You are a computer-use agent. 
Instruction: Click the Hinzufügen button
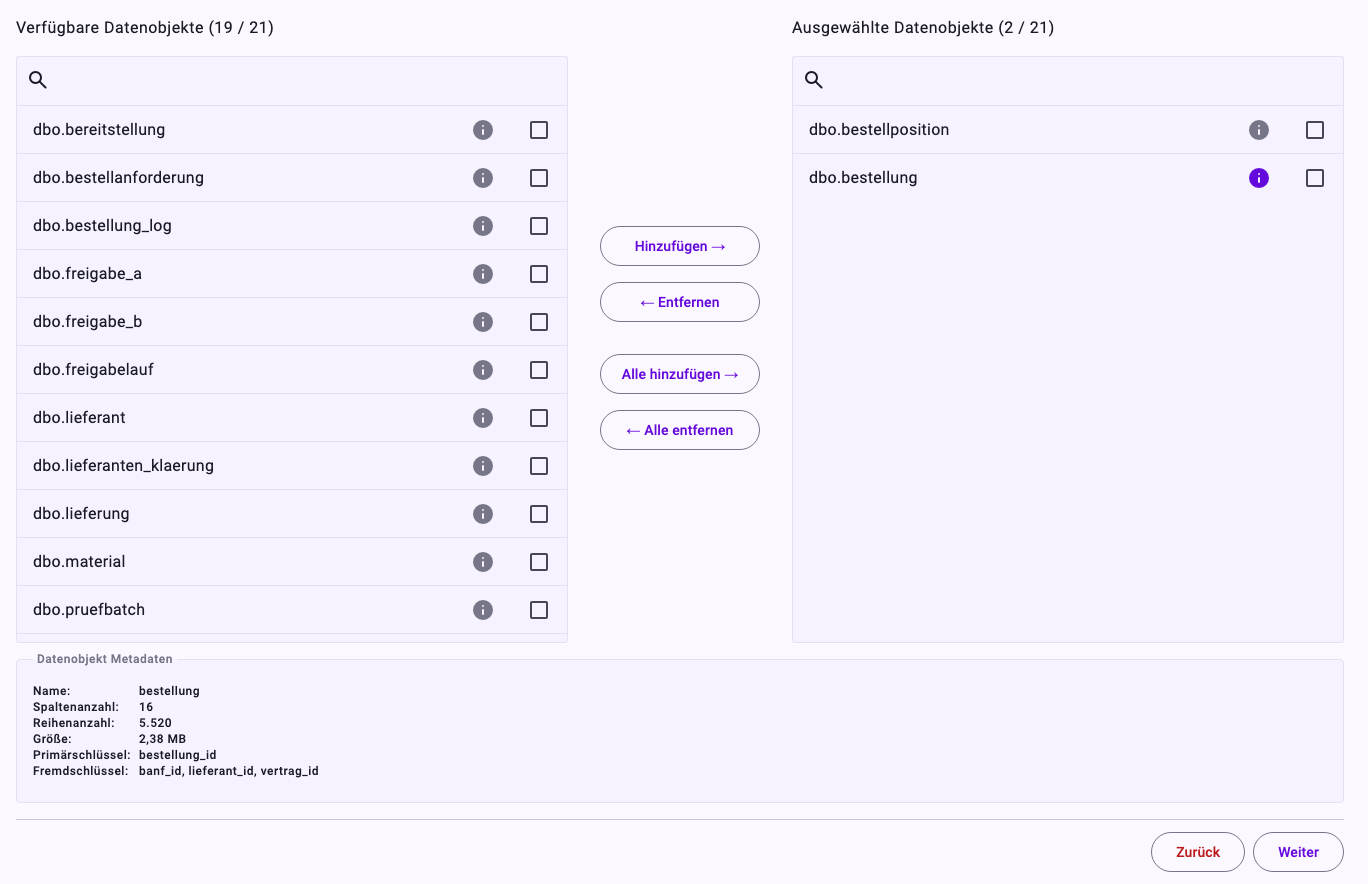click(680, 246)
